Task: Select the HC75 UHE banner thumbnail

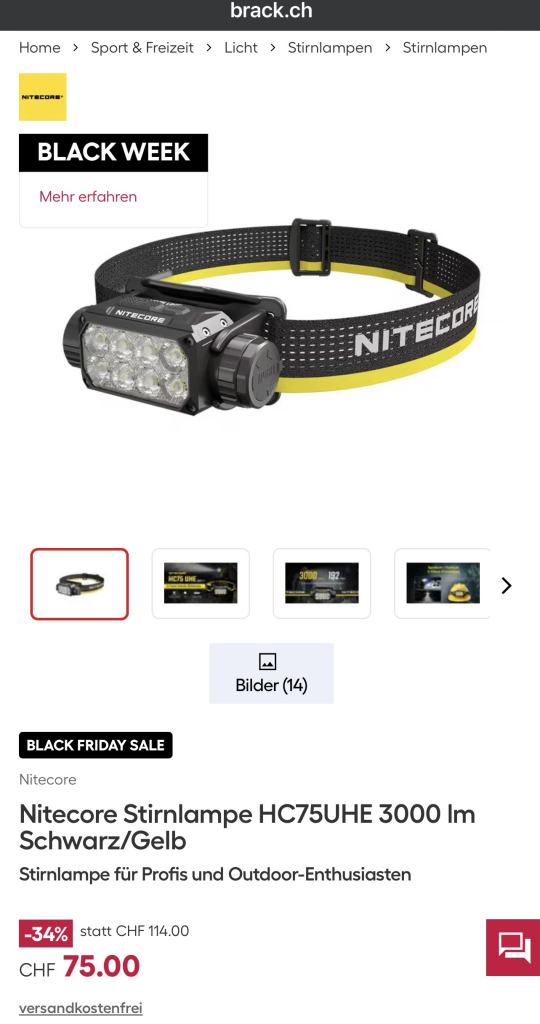Action: click(x=200, y=584)
